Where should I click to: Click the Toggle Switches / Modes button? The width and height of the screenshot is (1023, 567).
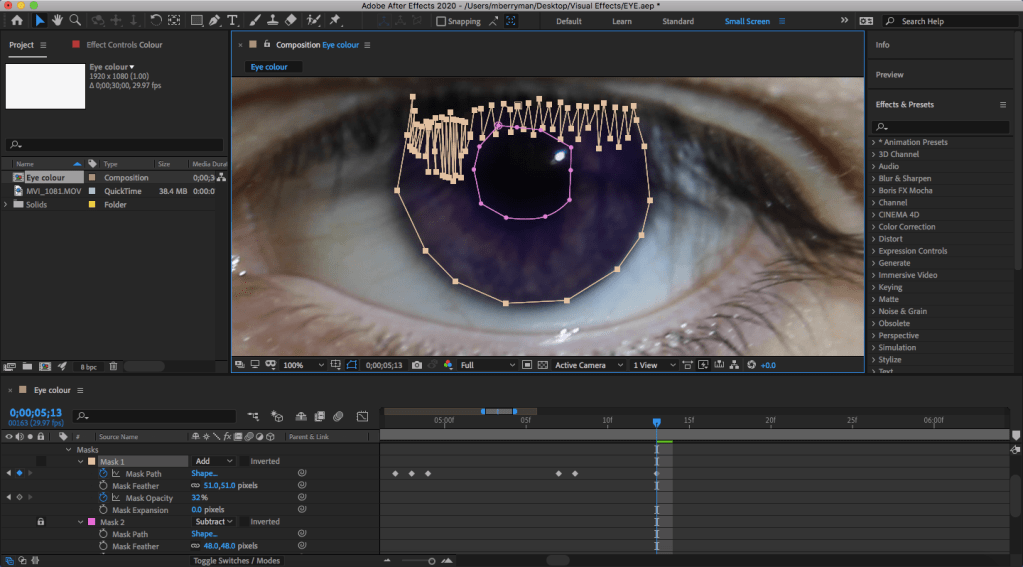click(236, 561)
